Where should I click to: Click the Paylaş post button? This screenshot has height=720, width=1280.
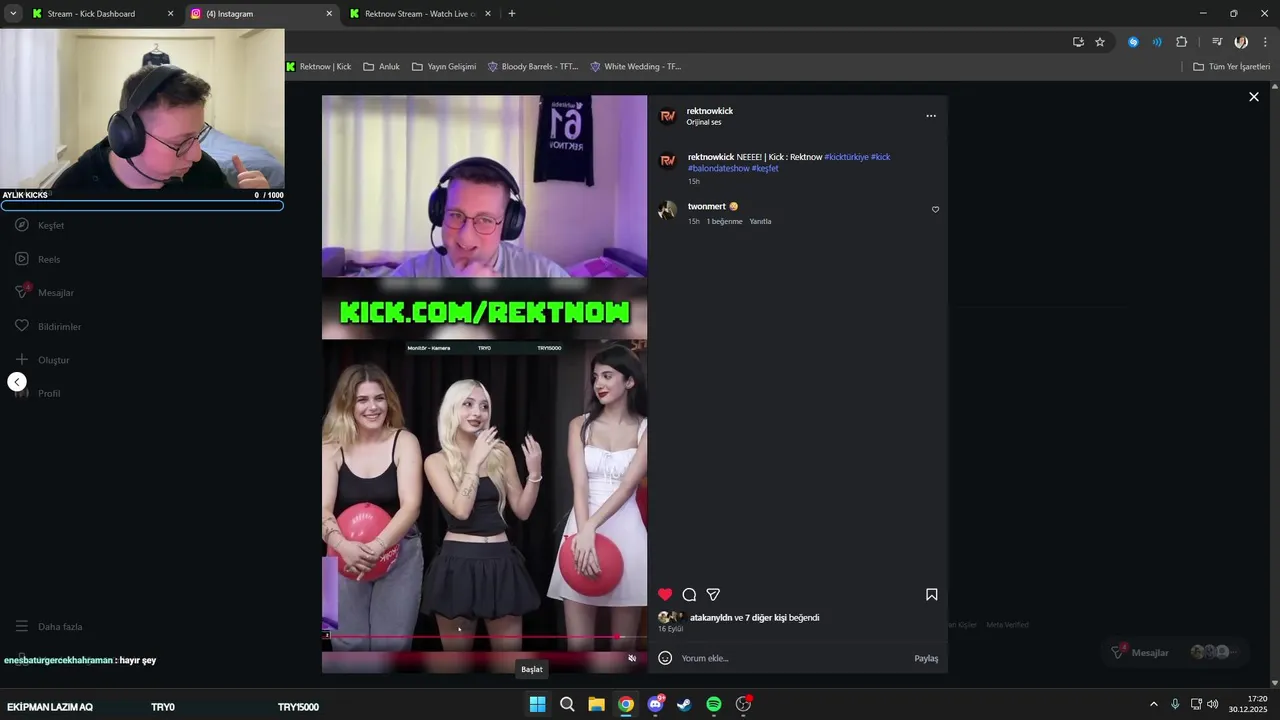click(x=926, y=658)
